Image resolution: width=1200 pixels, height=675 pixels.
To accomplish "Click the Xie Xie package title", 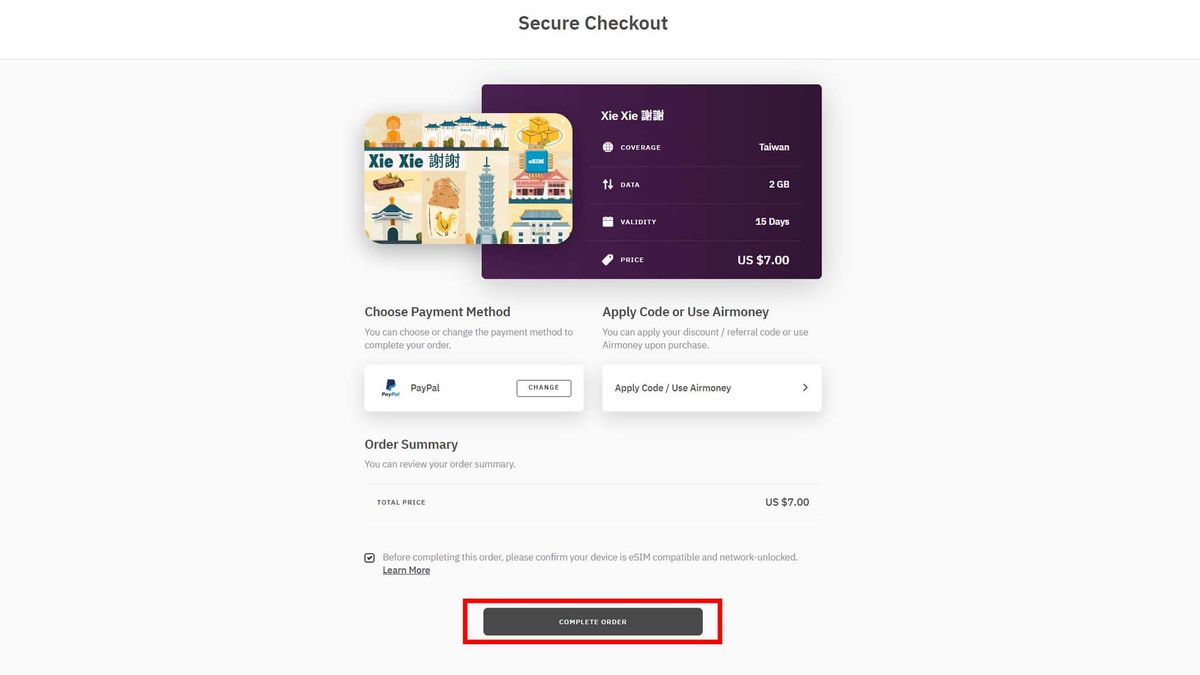I will pyautogui.click(x=632, y=116).
